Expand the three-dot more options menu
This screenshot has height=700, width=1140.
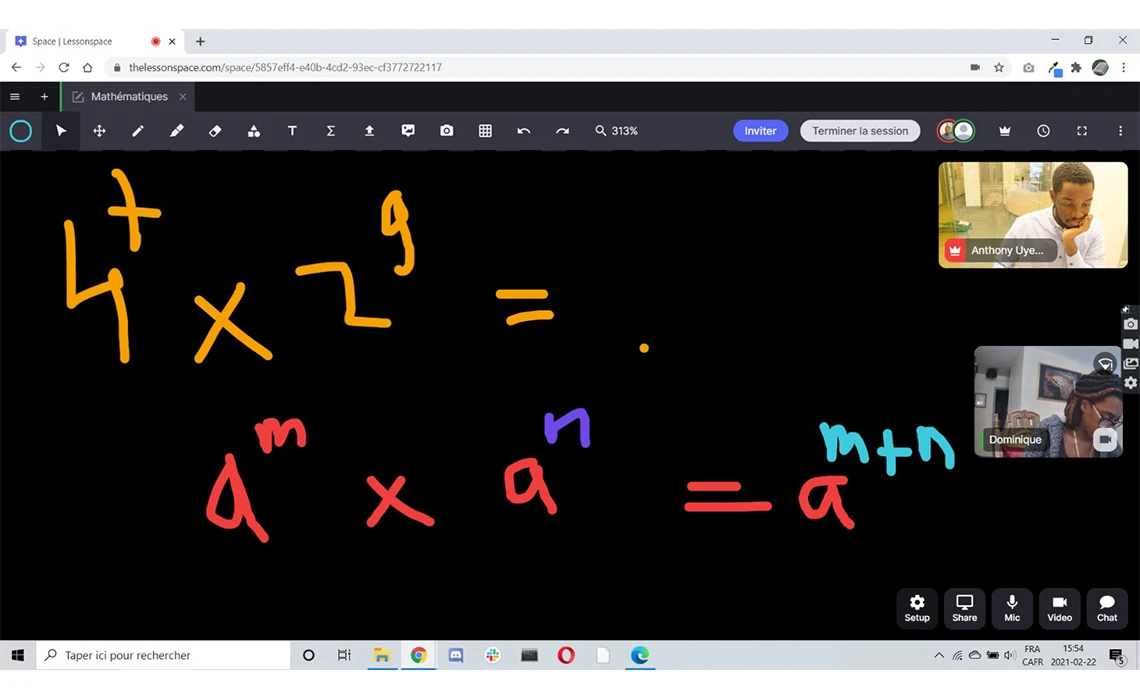(1120, 131)
